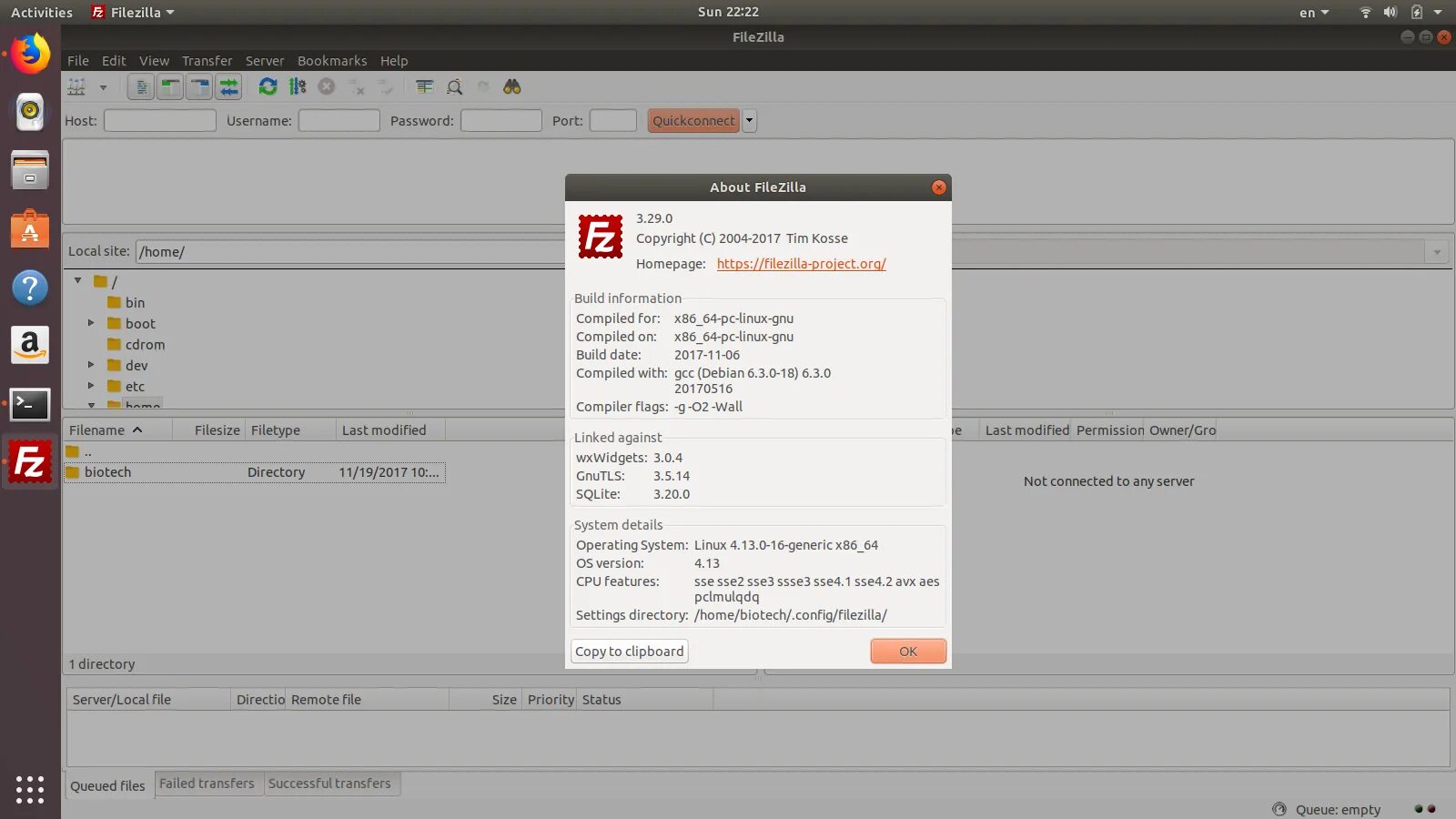
Task: Toggle transfer queue display
Action: pyautogui.click(x=228, y=87)
